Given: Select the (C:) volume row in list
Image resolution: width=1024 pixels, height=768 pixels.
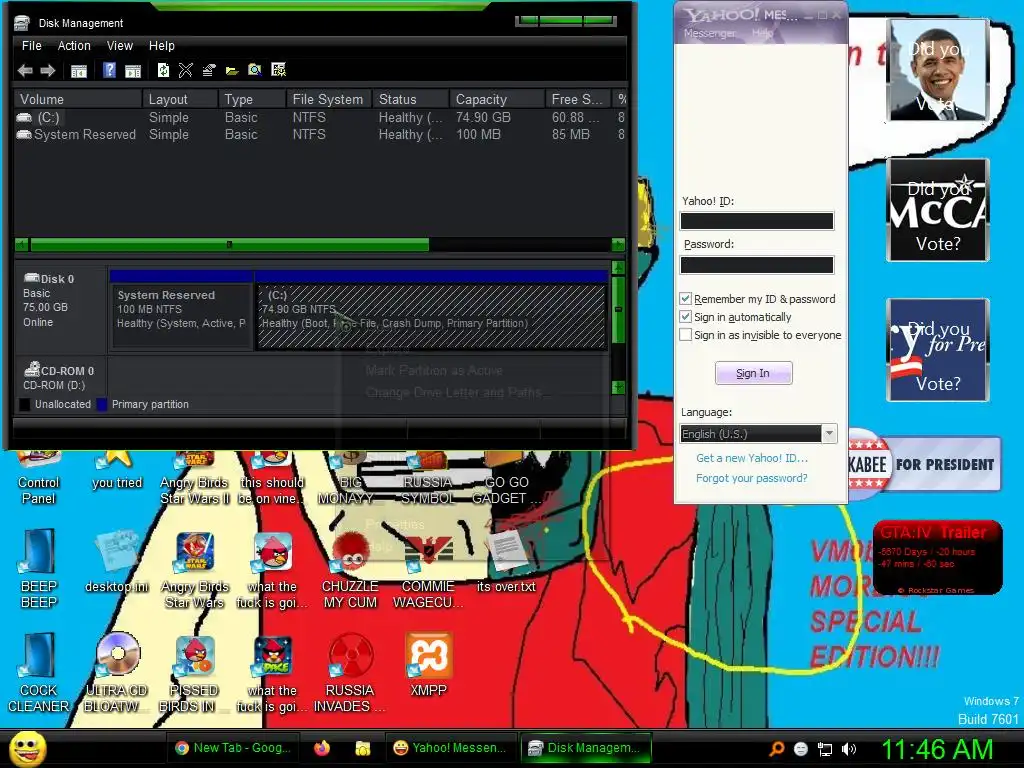Looking at the screenshot, I should point(320,118).
